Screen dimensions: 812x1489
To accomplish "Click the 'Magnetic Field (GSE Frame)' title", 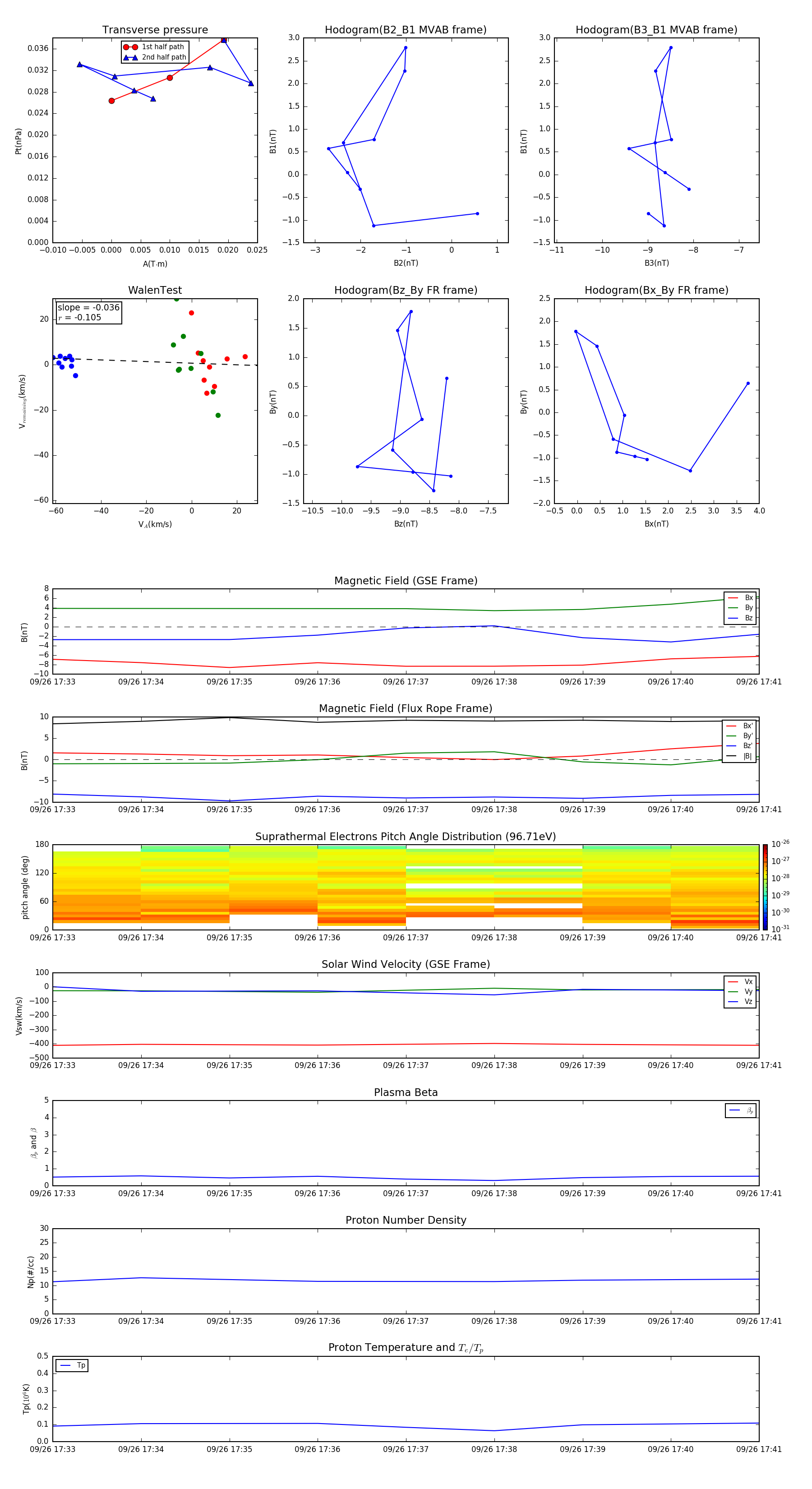I will 406,580.
